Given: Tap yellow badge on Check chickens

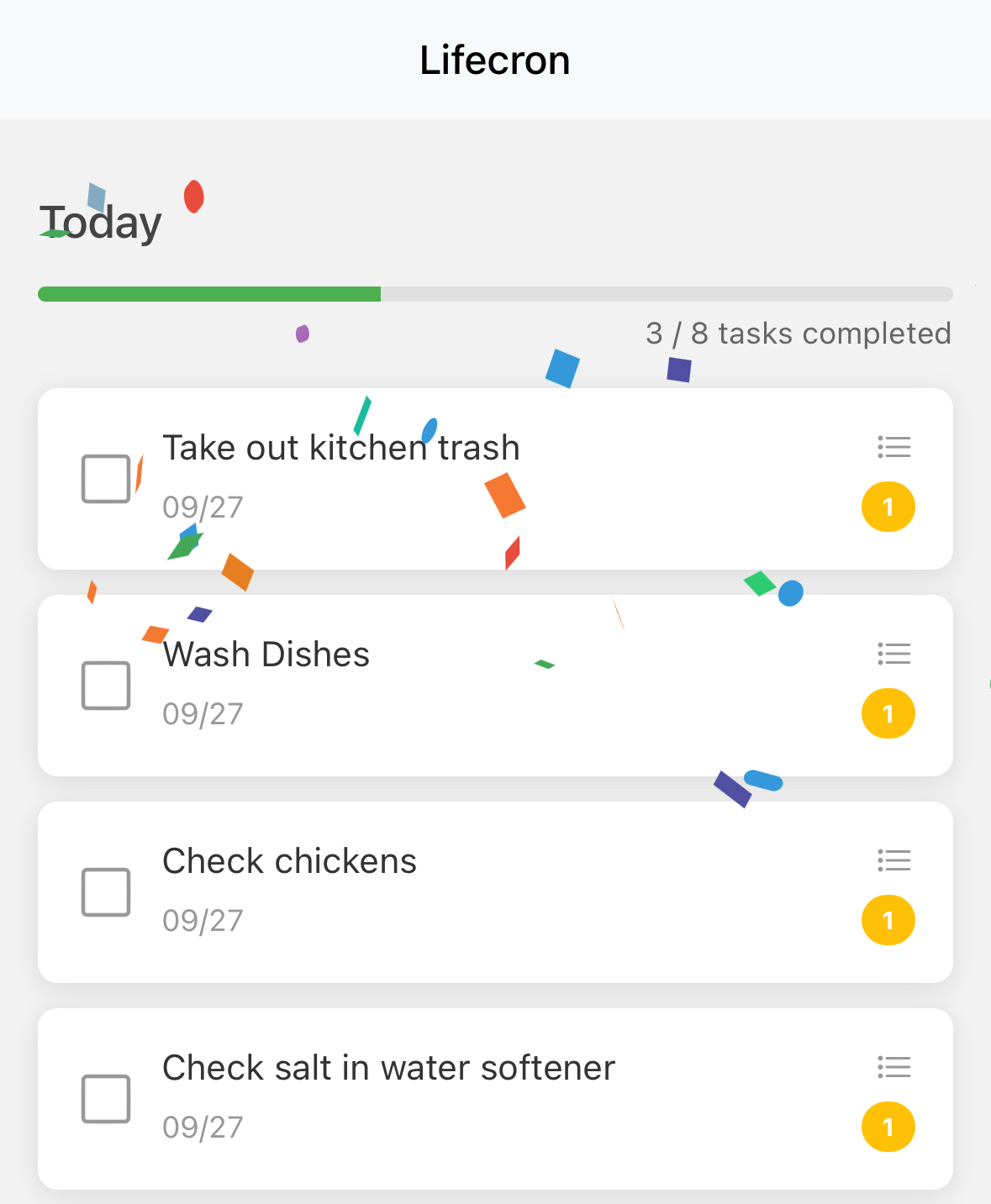Looking at the screenshot, I should click(888, 920).
